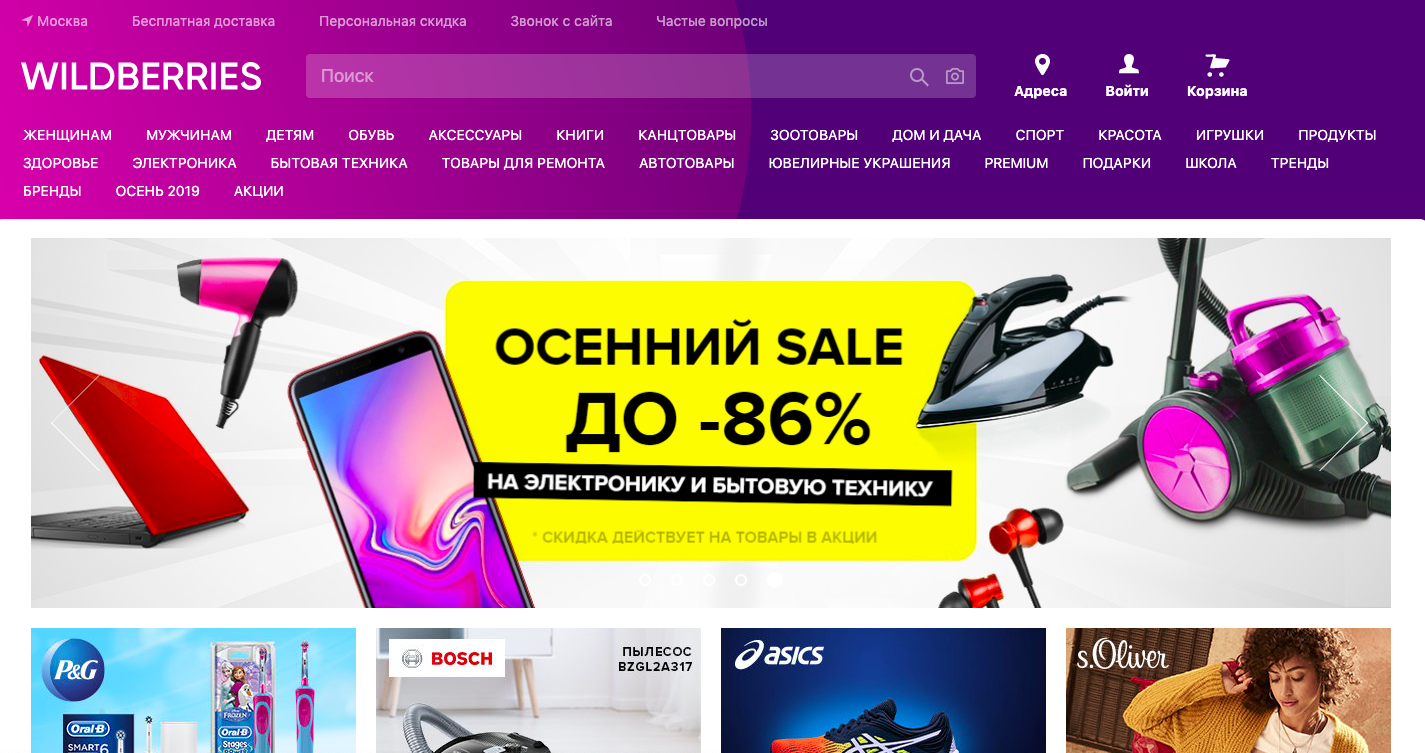Open the Частые вопросы link

(712, 21)
